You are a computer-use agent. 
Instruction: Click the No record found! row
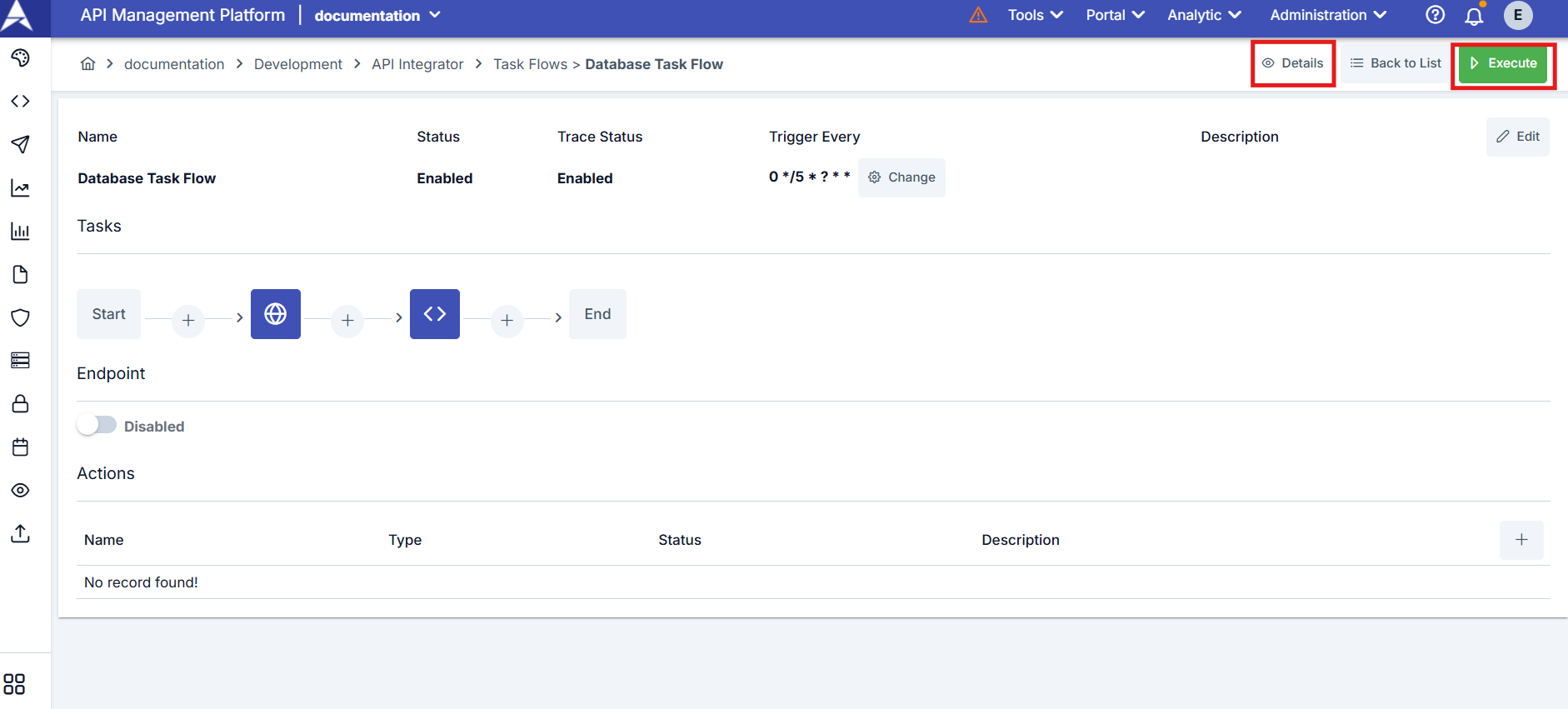(x=813, y=582)
